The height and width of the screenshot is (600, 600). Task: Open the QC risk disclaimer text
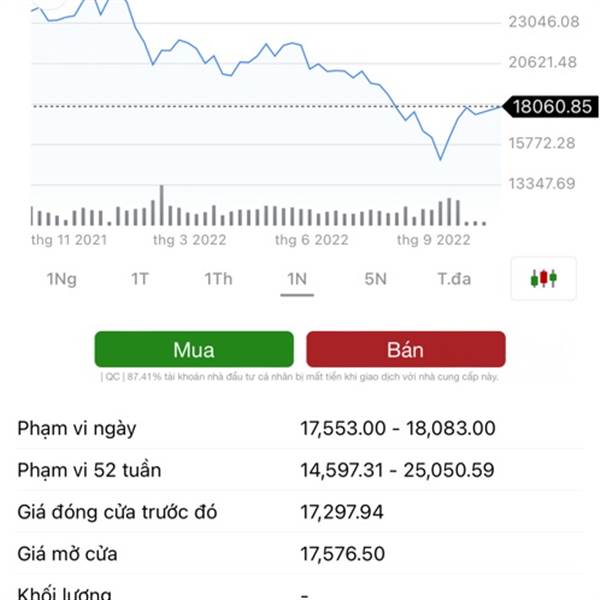tap(300, 377)
